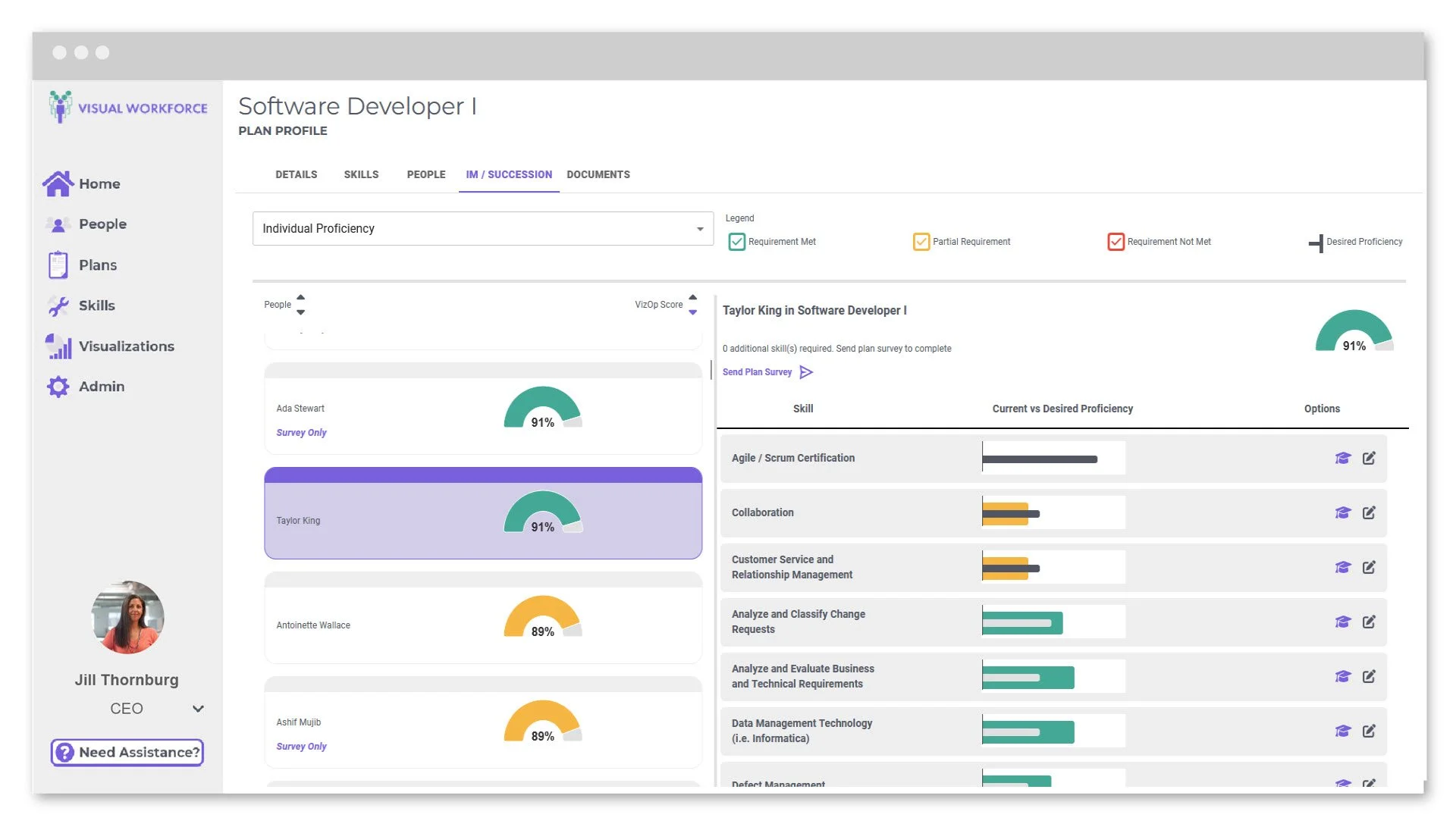Click Partial Requirement legend checkbox
Viewport: 1456px width, 827px height.
(x=921, y=242)
